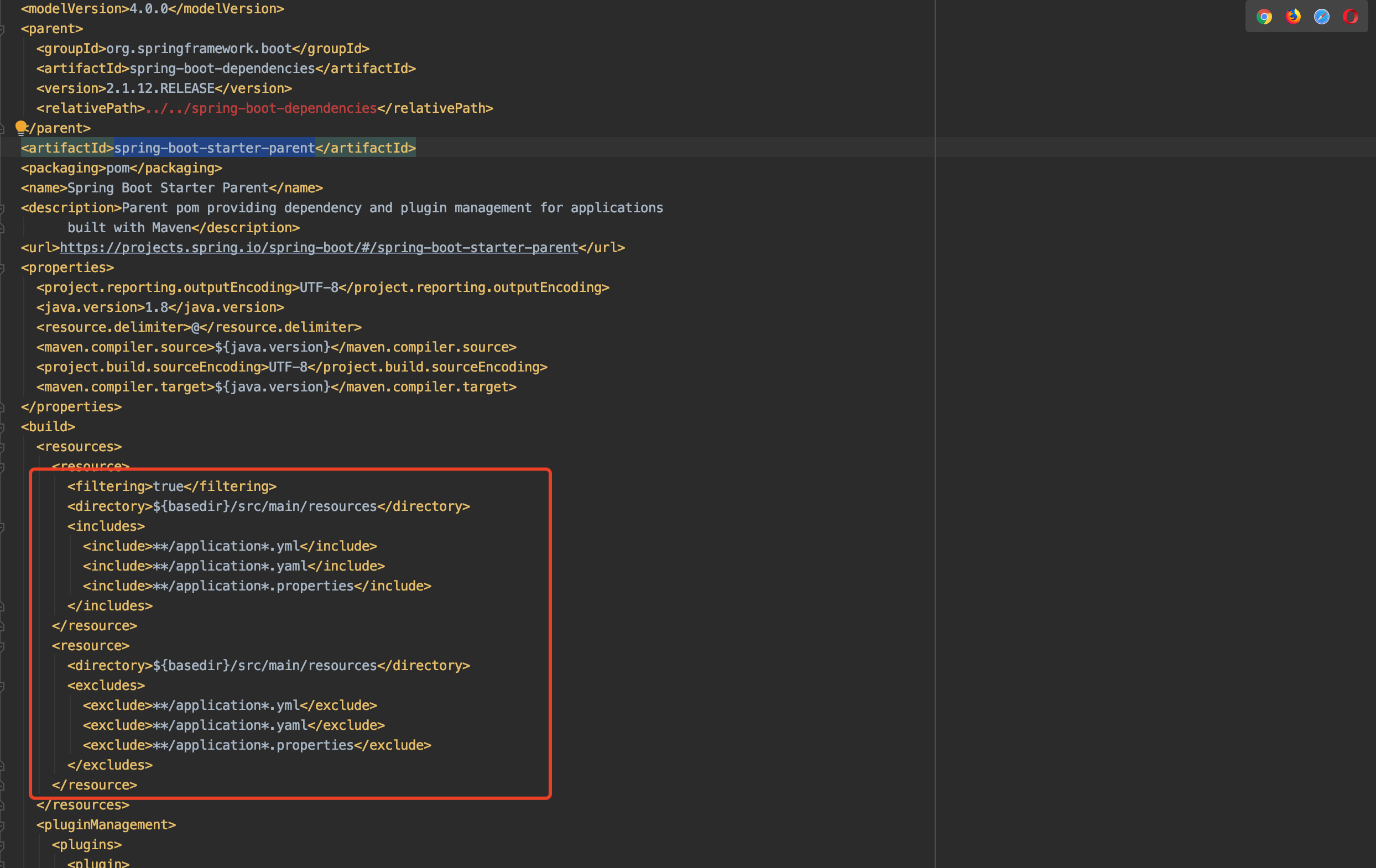Open preview in Safari browser icon

(x=1322, y=17)
